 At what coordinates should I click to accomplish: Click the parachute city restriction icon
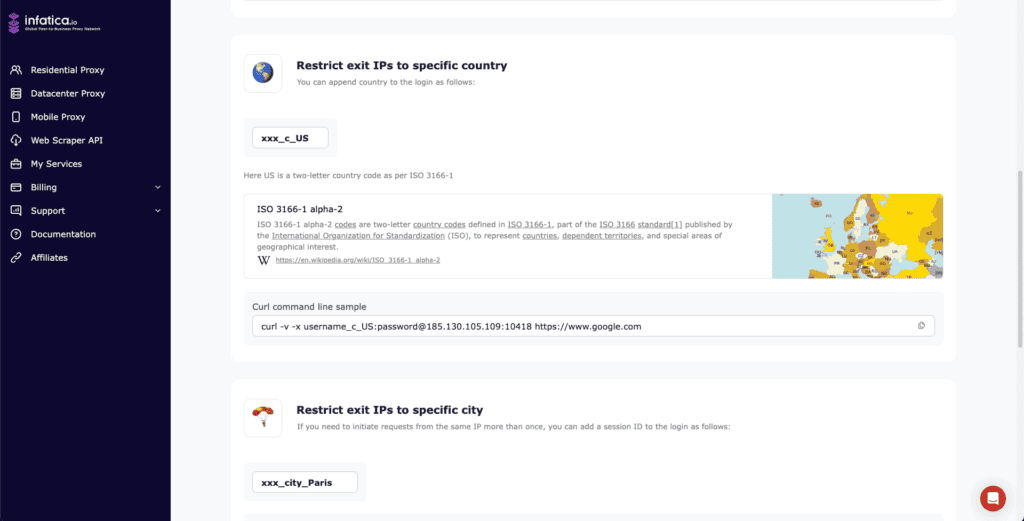tap(263, 417)
